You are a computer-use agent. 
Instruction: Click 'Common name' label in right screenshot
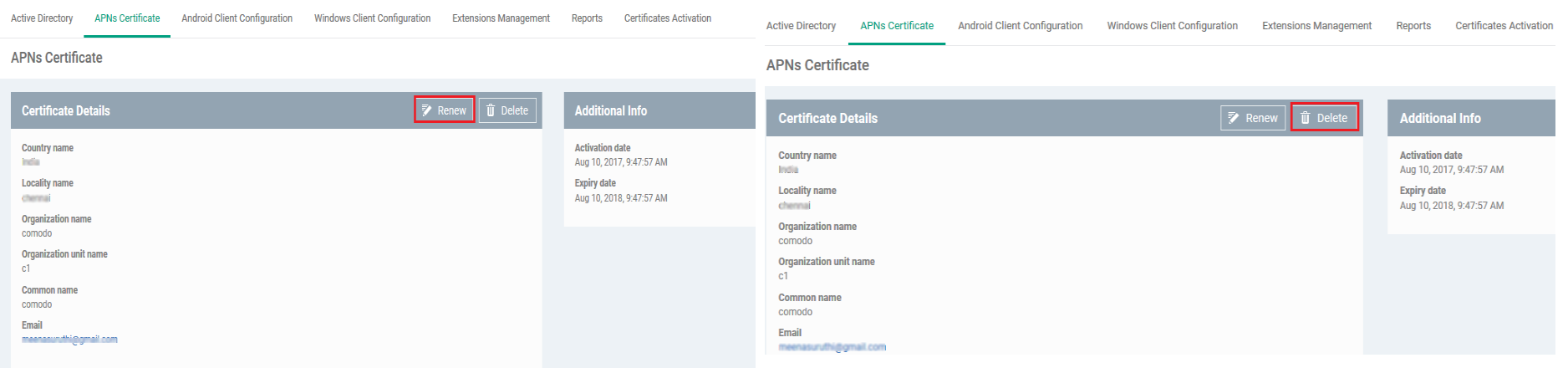[810, 298]
